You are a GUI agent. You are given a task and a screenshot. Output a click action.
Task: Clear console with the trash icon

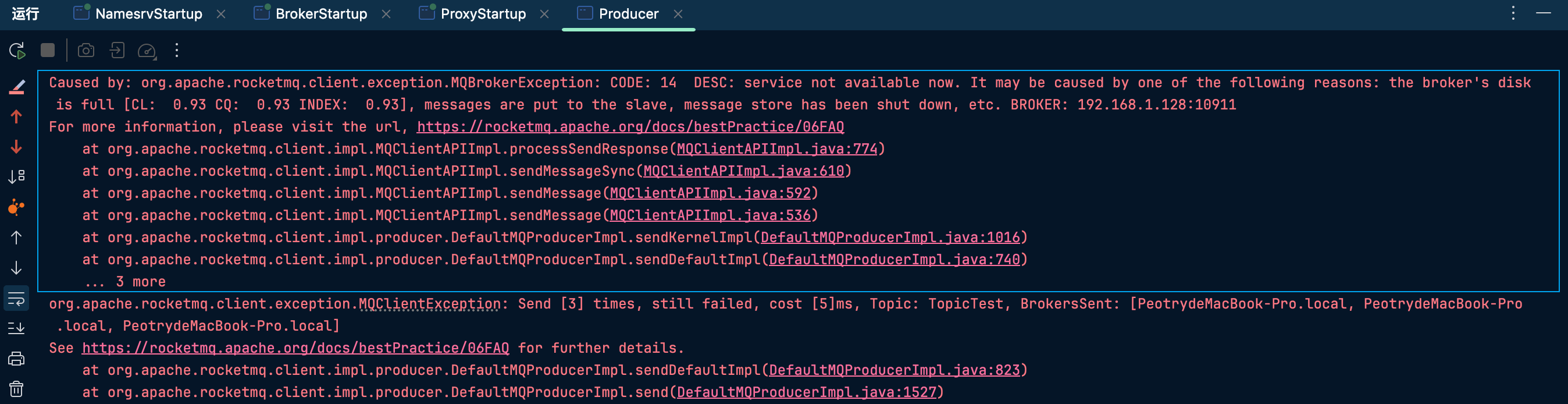16,389
